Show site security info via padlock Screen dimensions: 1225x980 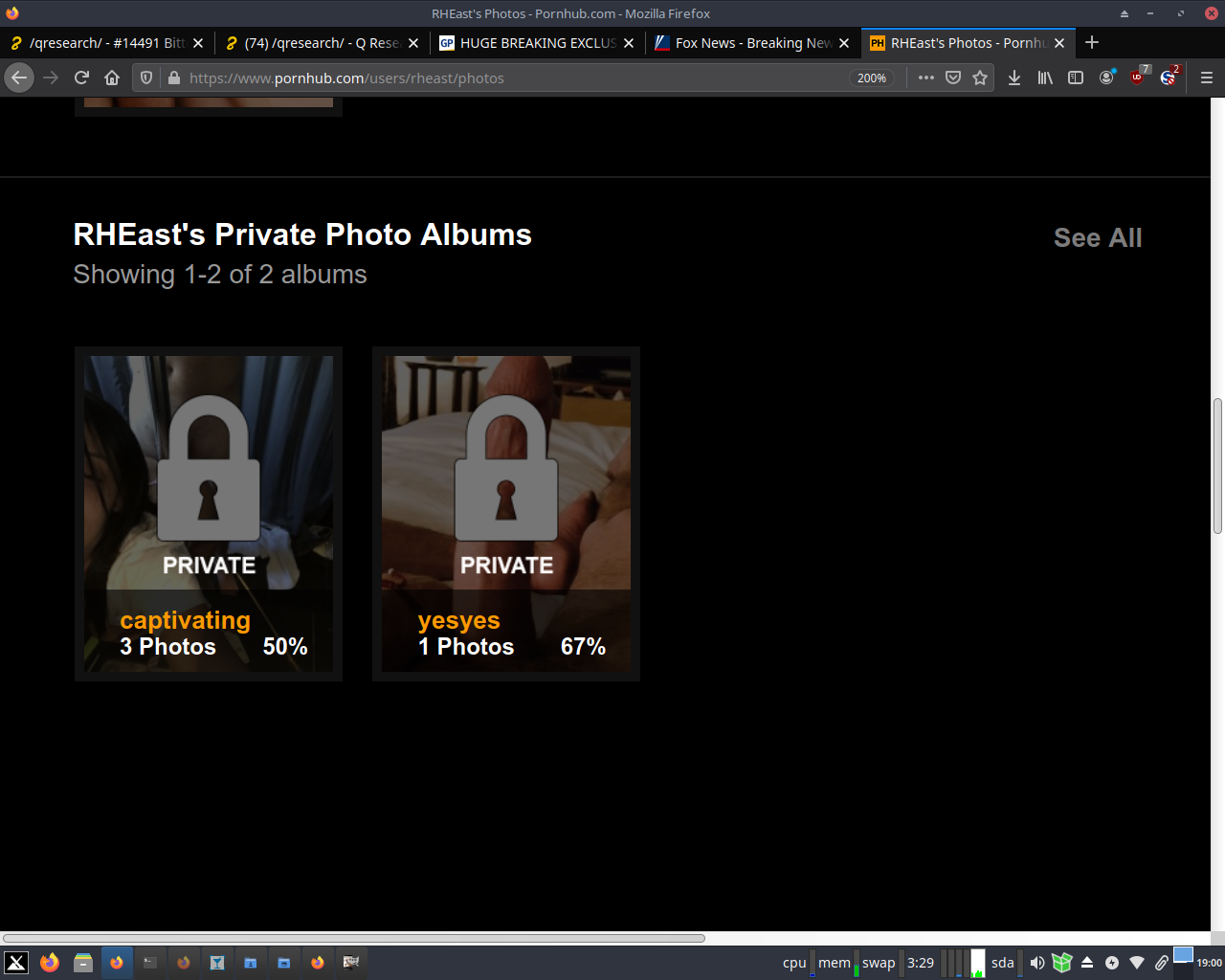coord(174,78)
